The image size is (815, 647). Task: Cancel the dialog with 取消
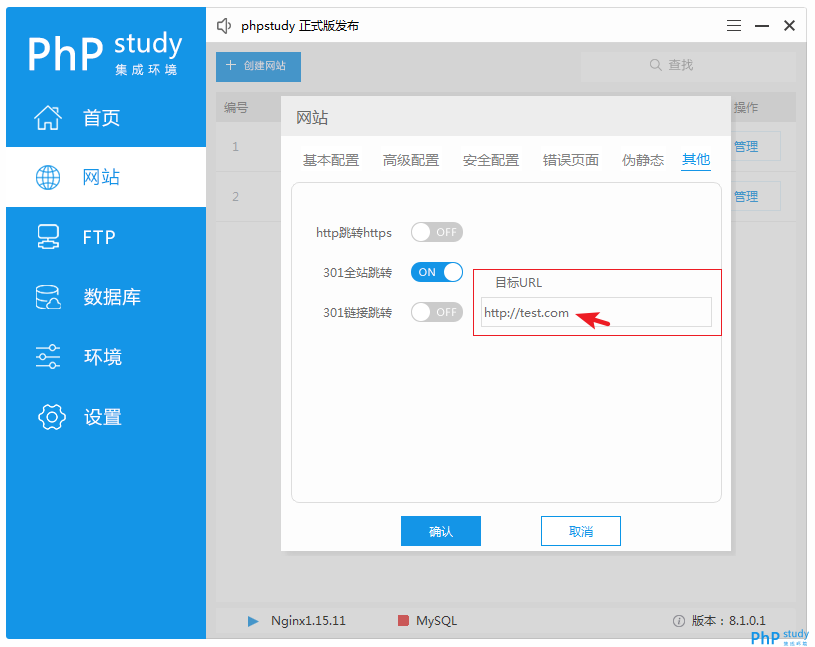[581, 531]
